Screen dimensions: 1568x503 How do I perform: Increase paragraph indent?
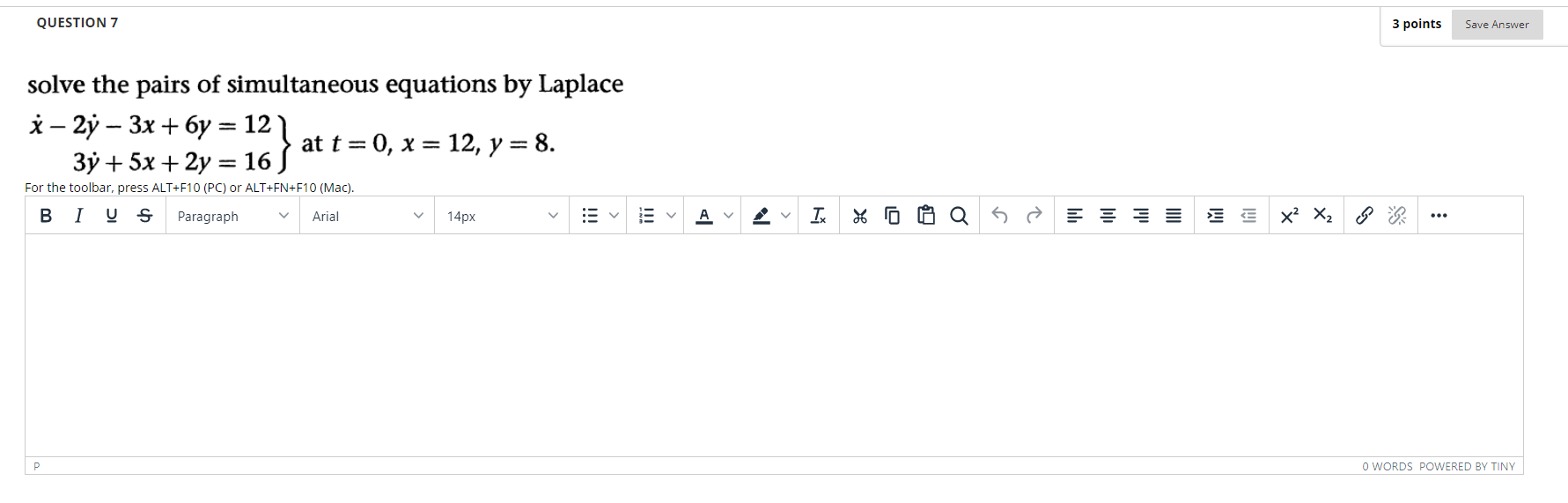[x=1215, y=216]
